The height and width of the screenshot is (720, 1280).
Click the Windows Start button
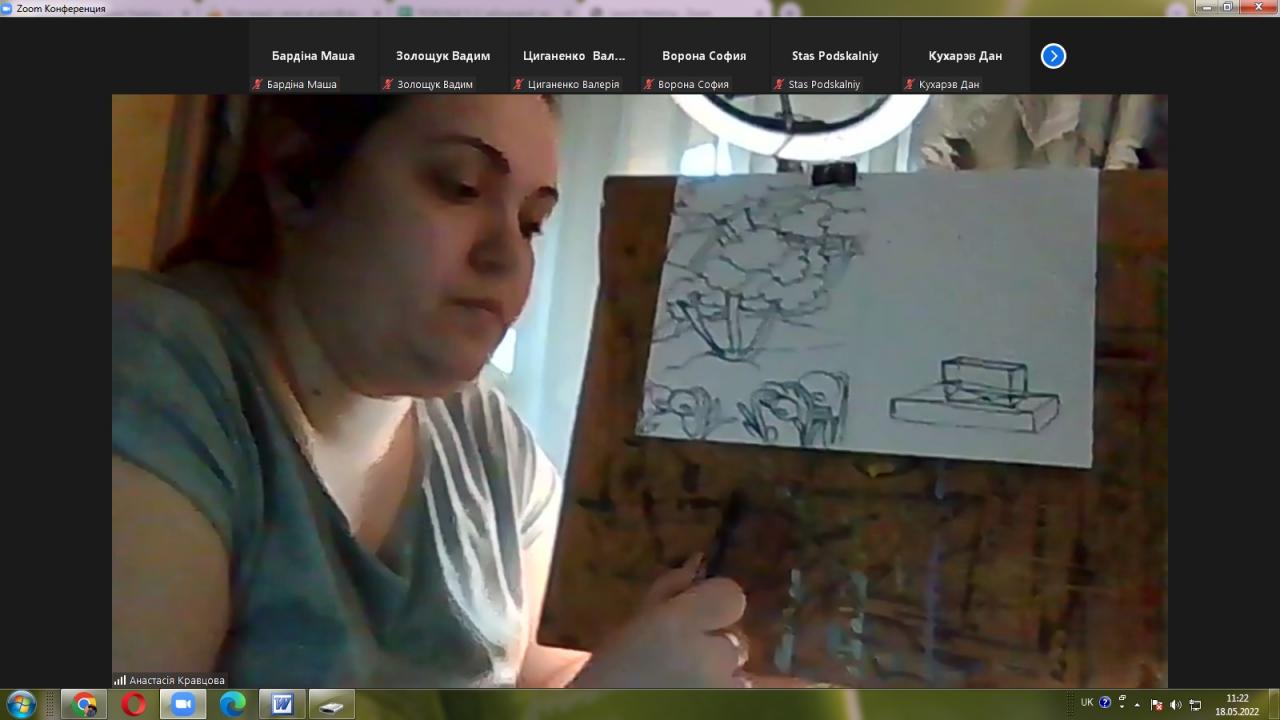click(x=20, y=704)
